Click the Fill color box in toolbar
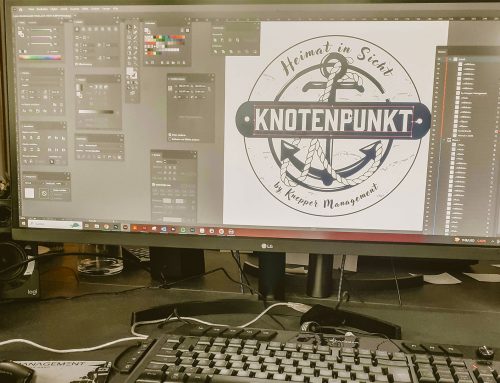This screenshot has height=383, width=500. (130, 71)
